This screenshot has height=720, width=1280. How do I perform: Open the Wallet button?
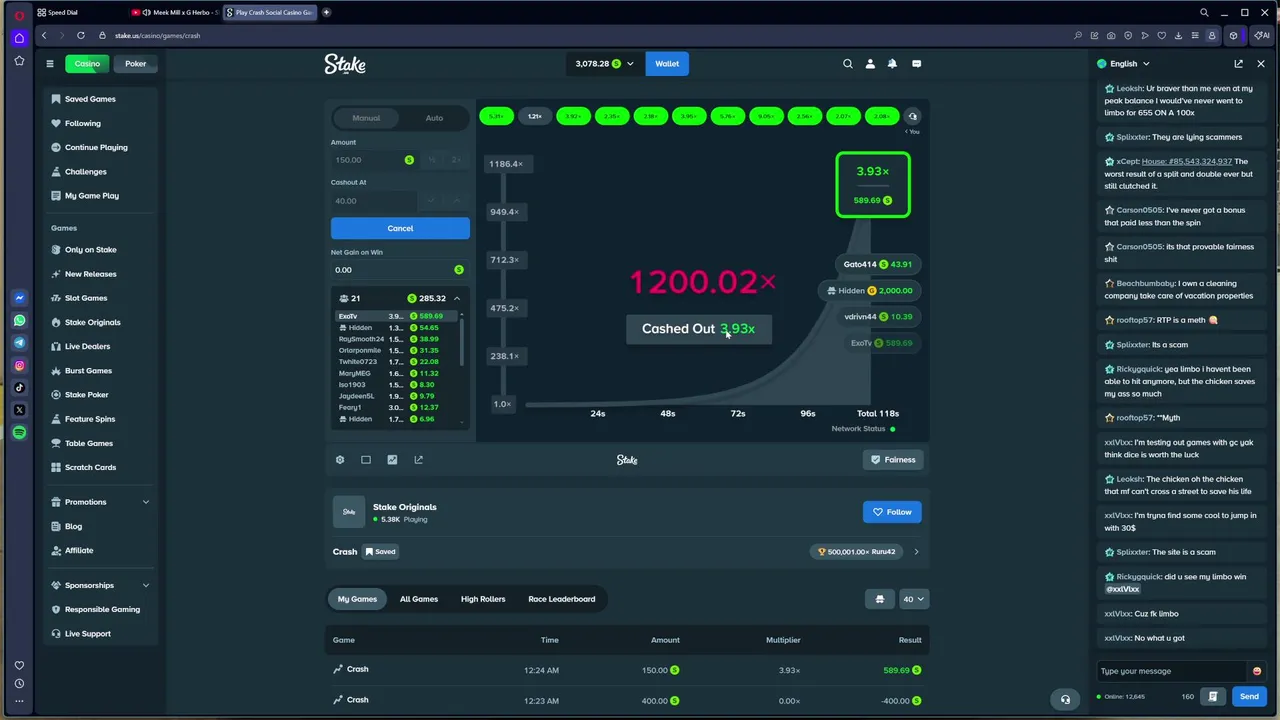[667, 64]
